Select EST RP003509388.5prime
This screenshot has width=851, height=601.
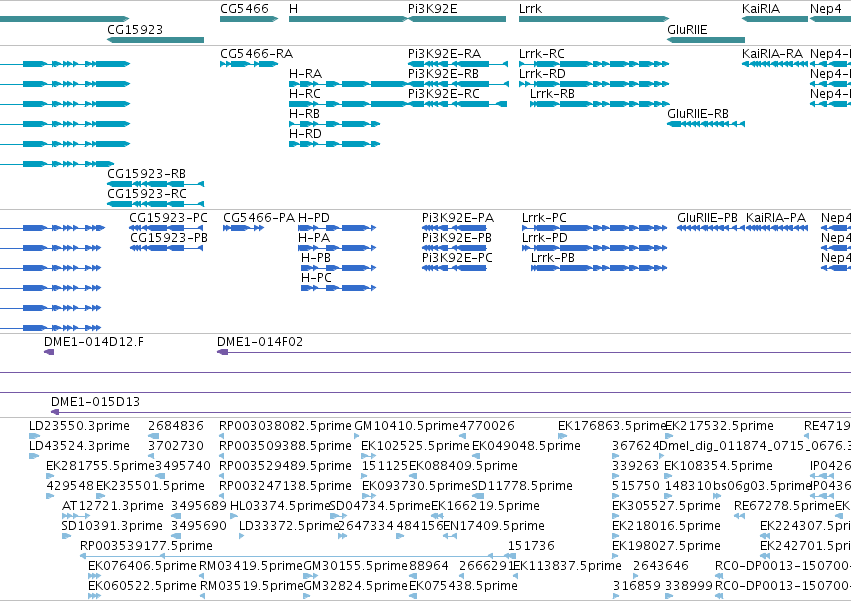(221, 456)
